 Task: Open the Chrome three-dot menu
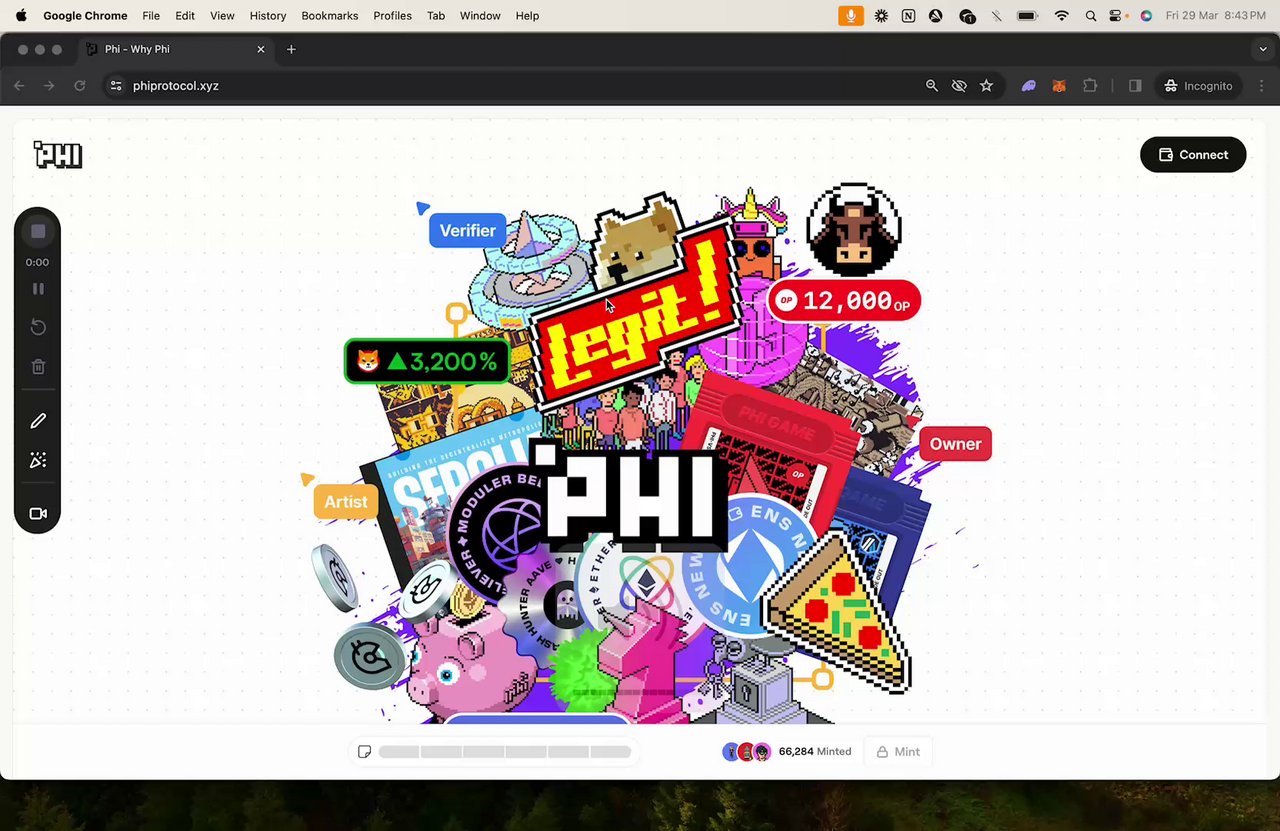coord(1262,86)
